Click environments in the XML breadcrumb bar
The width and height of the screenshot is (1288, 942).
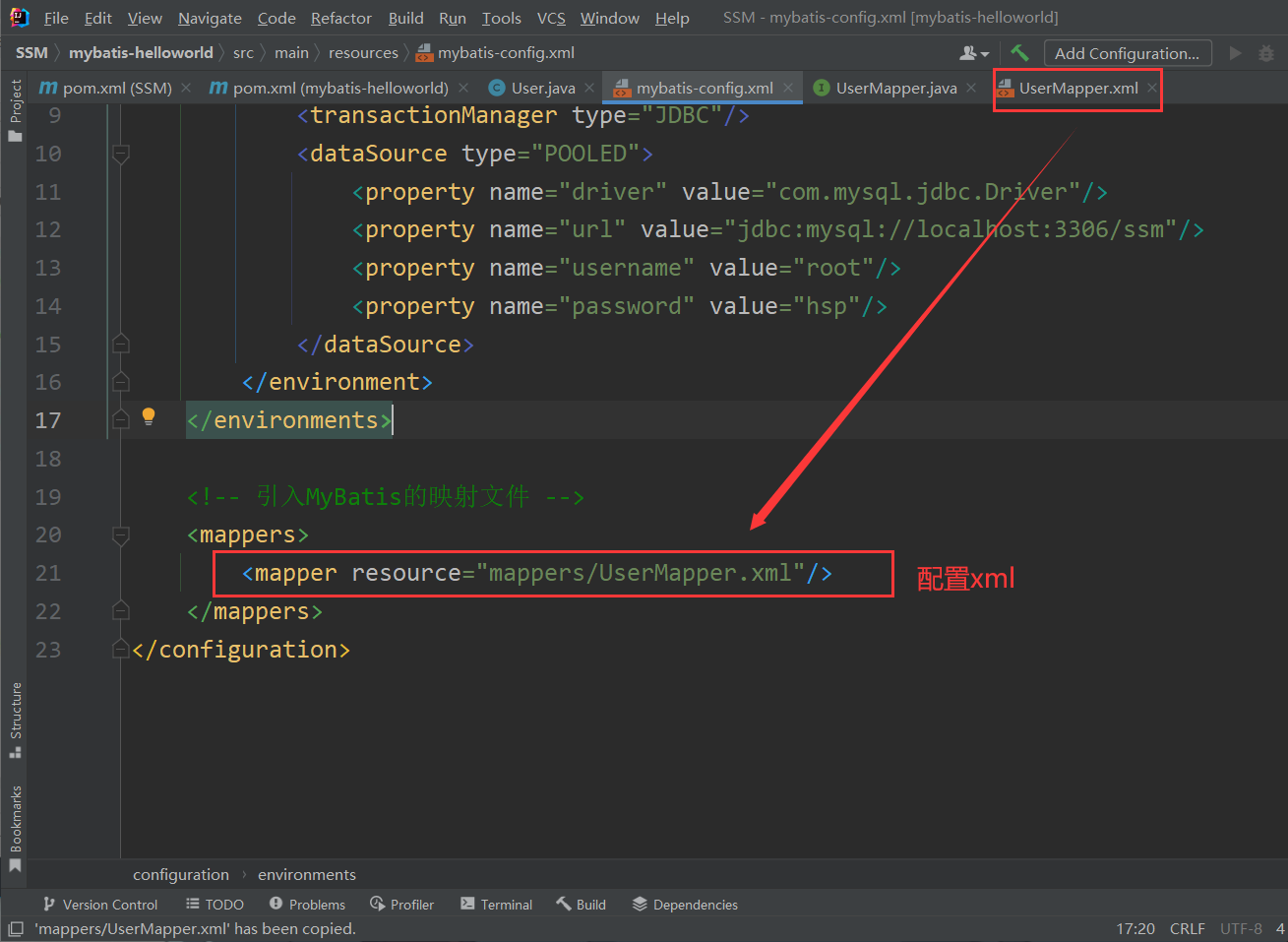307,874
